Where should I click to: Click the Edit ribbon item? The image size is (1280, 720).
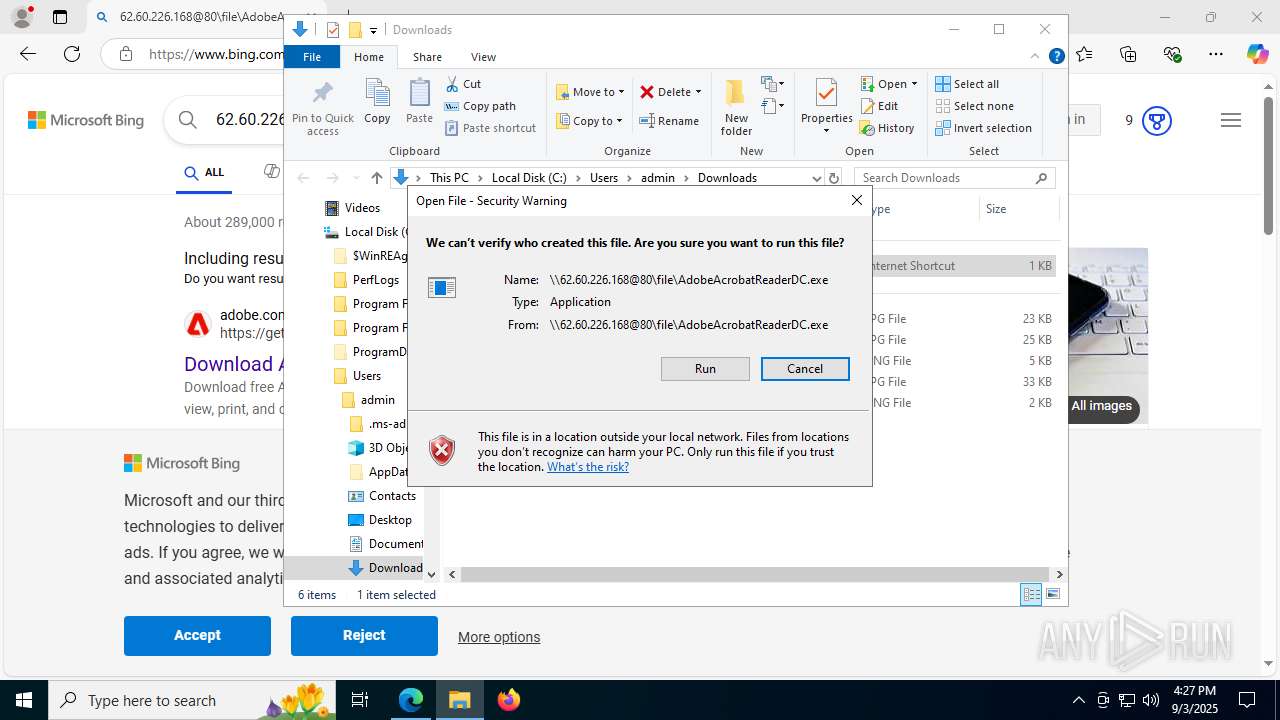tap(880, 106)
